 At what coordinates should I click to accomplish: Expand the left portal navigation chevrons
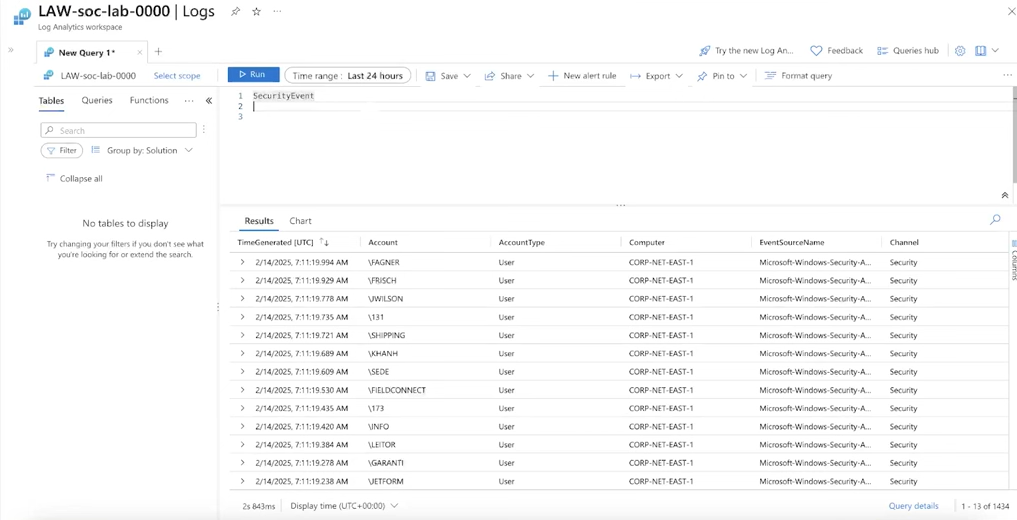point(11,50)
